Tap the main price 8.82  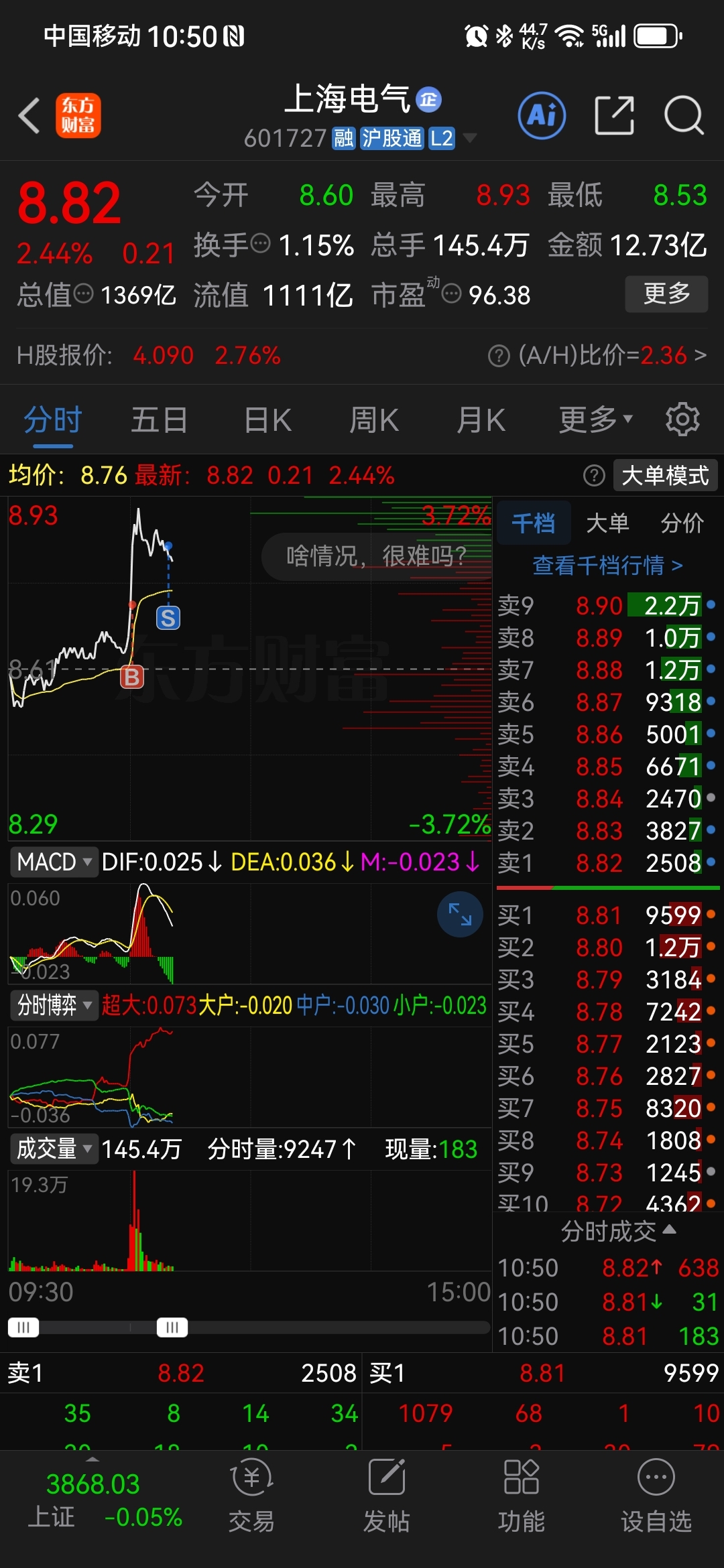point(69,203)
